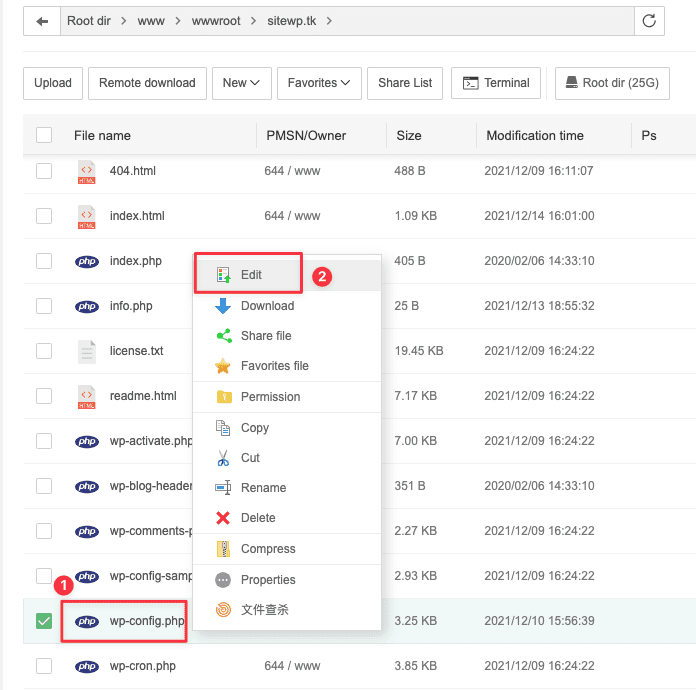Check the index.html checkbox

point(44,216)
